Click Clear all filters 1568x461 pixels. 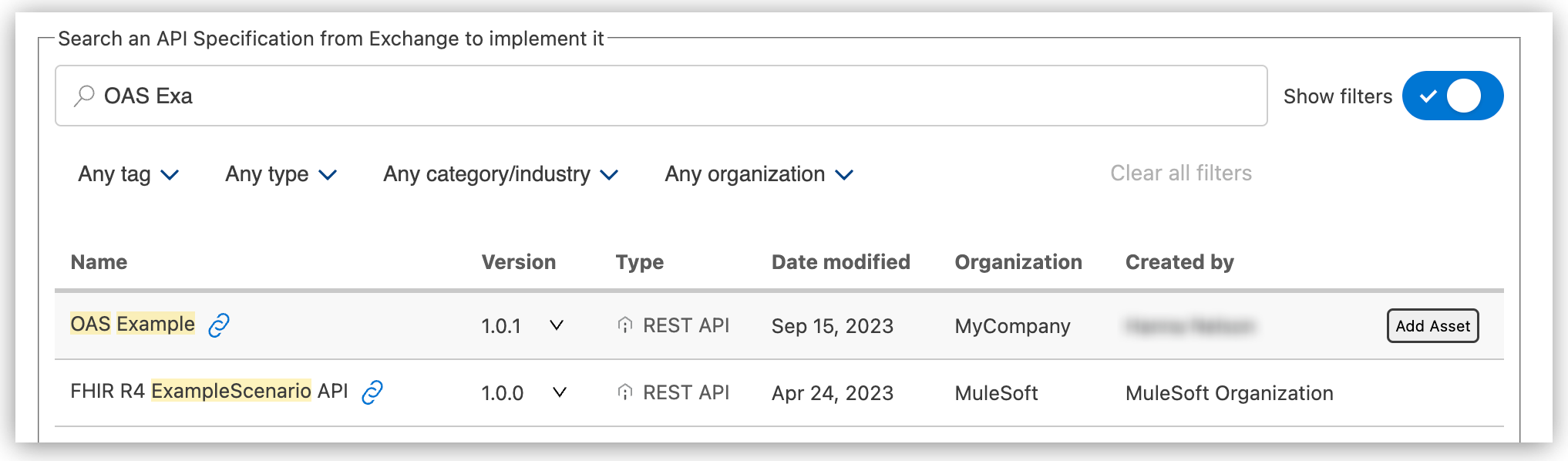[1180, 173]
